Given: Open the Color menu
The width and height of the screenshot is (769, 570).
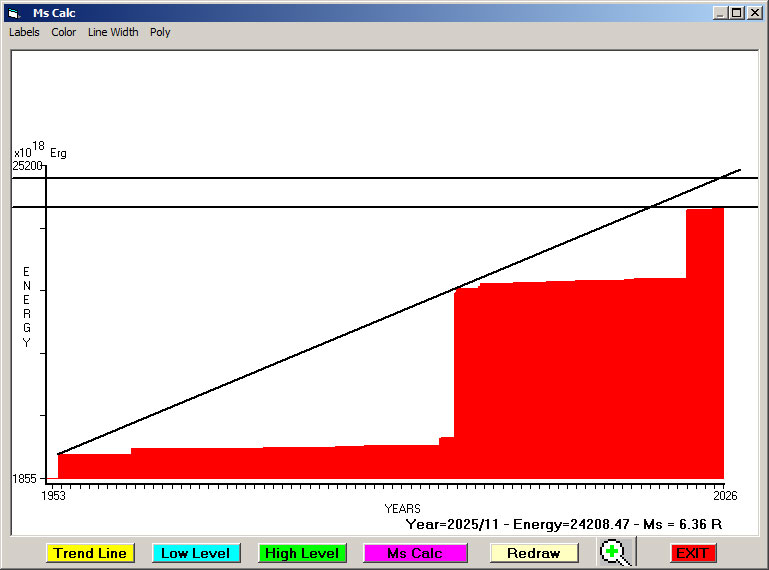Looking at the screenshot, I should [x=64, y=32].
